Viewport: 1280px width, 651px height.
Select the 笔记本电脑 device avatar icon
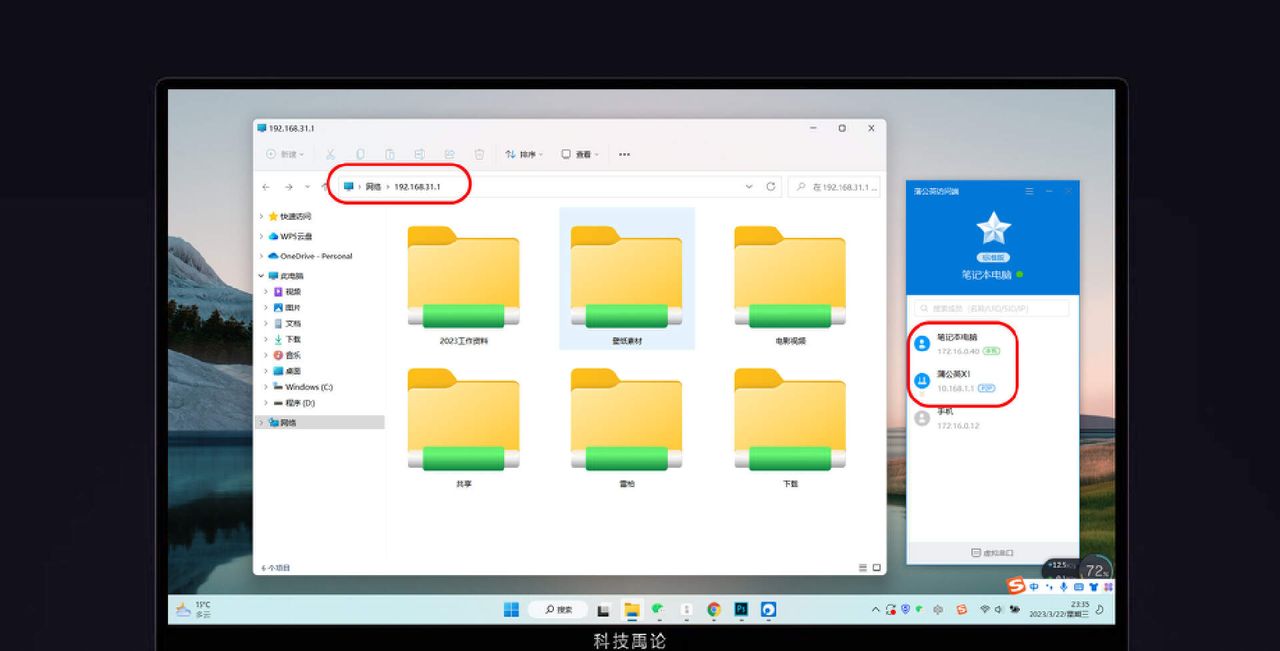922,343
